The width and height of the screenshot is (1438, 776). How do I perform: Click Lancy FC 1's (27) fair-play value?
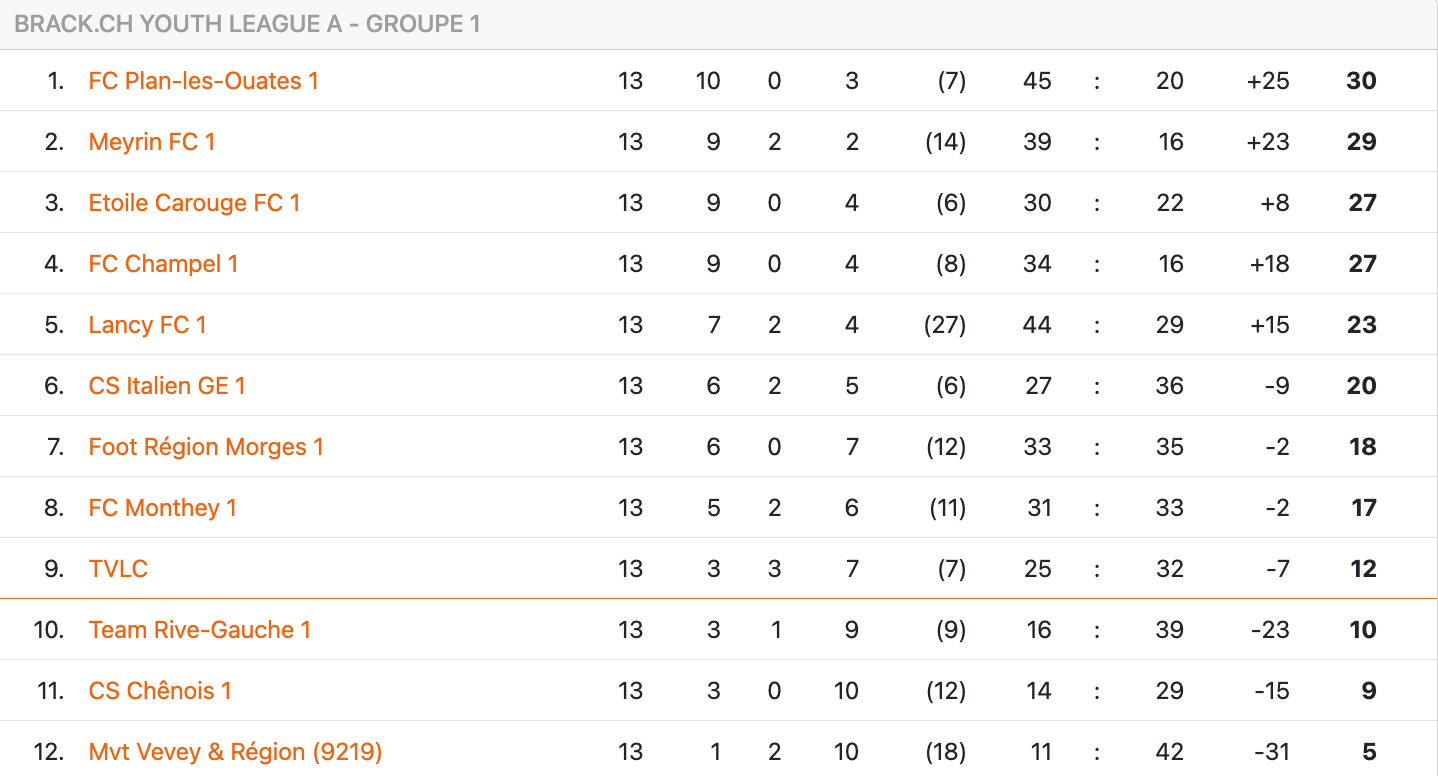point(945,325)
